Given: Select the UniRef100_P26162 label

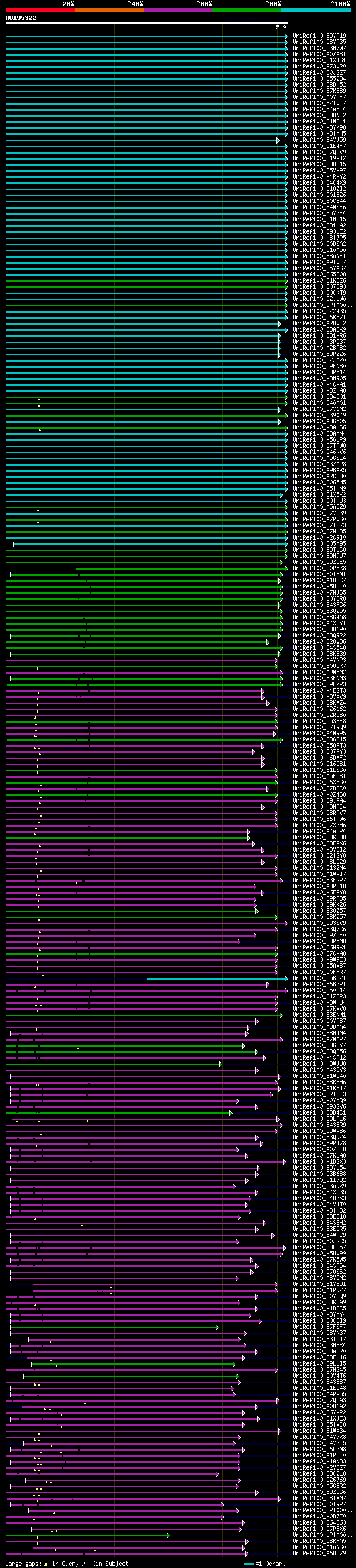Looking at the screenshot, I should point(319,709).
